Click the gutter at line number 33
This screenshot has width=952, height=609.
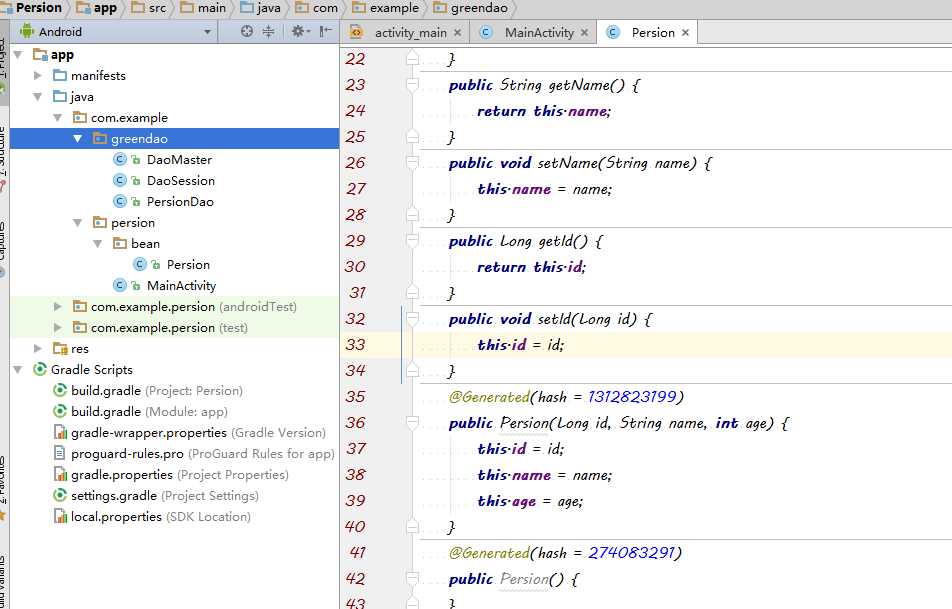coord(355,345)
